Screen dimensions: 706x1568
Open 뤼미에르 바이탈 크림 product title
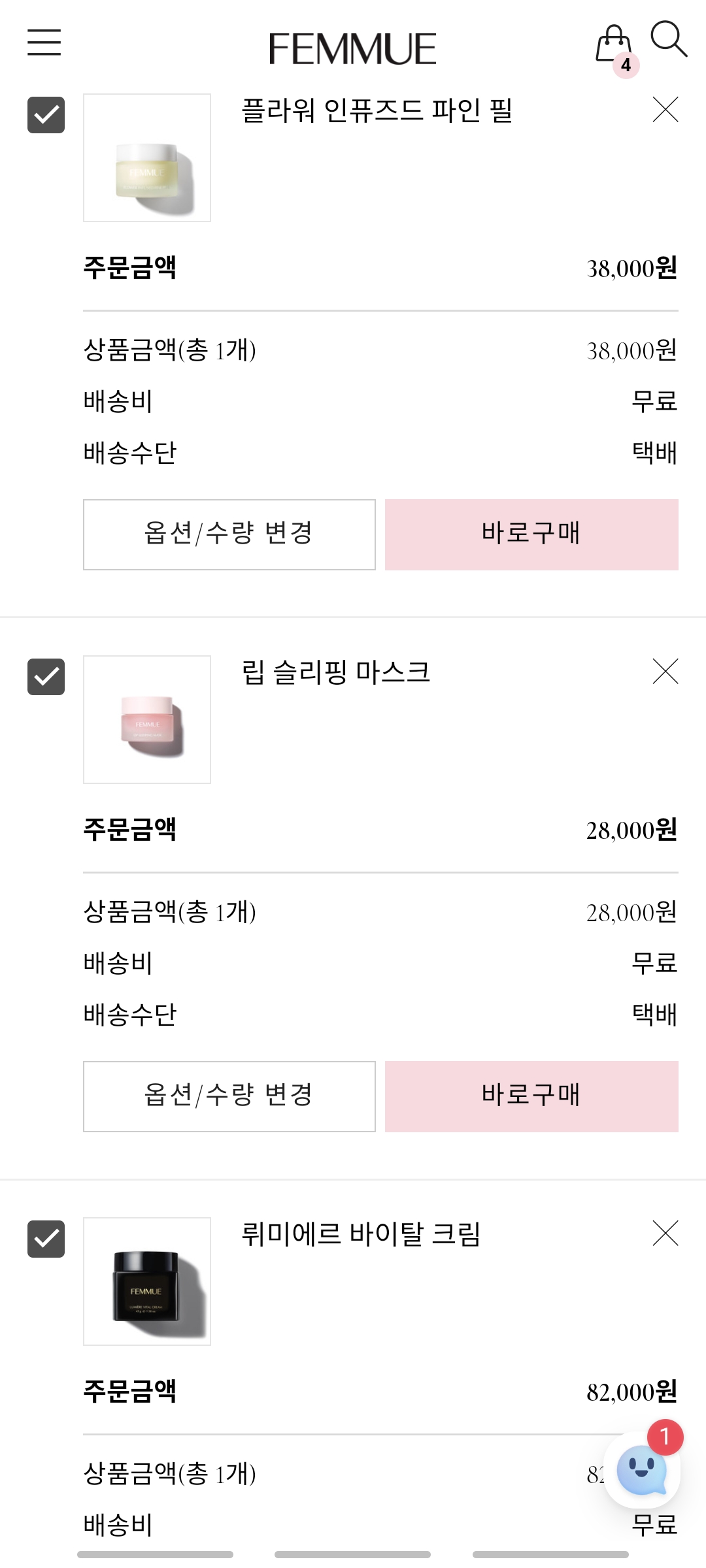click(x=361, y=1234)
